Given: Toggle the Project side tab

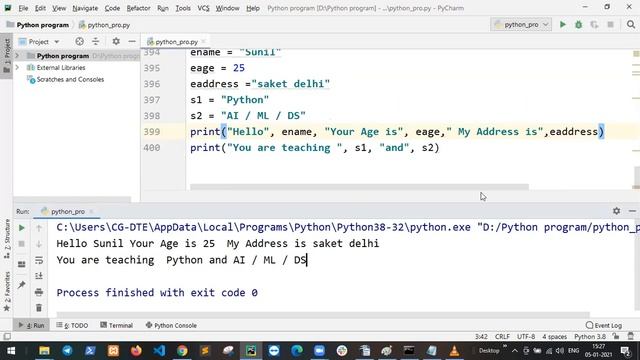Looking at the screenshot, I should tap(7, 56).
